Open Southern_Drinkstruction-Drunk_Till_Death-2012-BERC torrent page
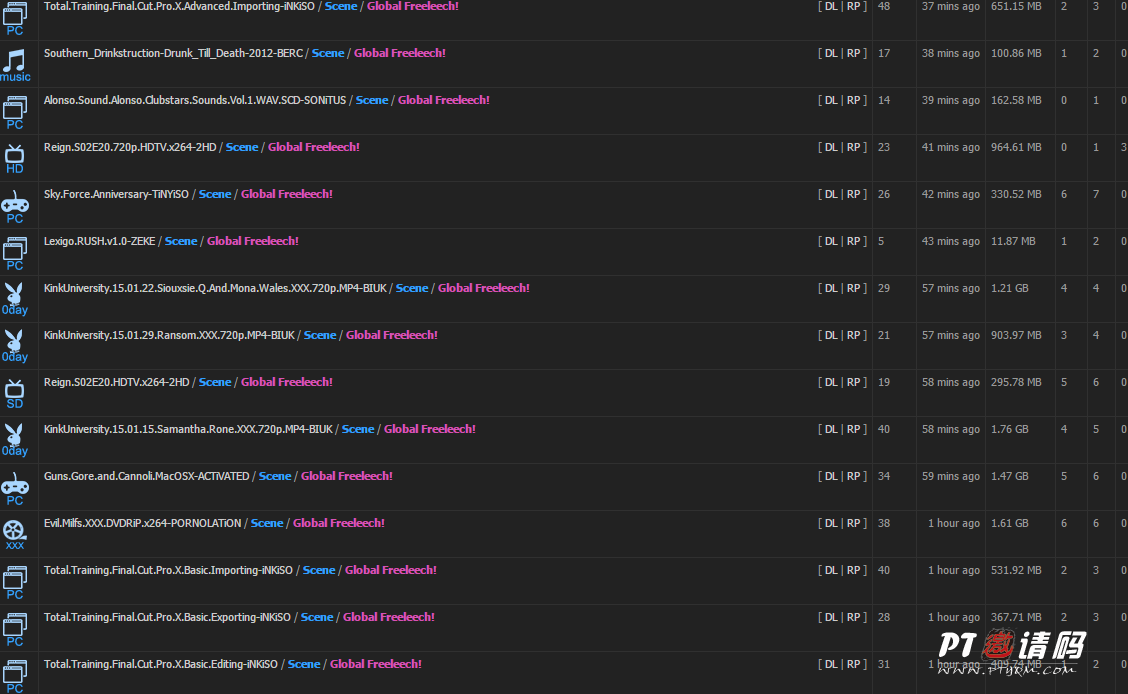The image size is (1128, 694). point(173,53)
